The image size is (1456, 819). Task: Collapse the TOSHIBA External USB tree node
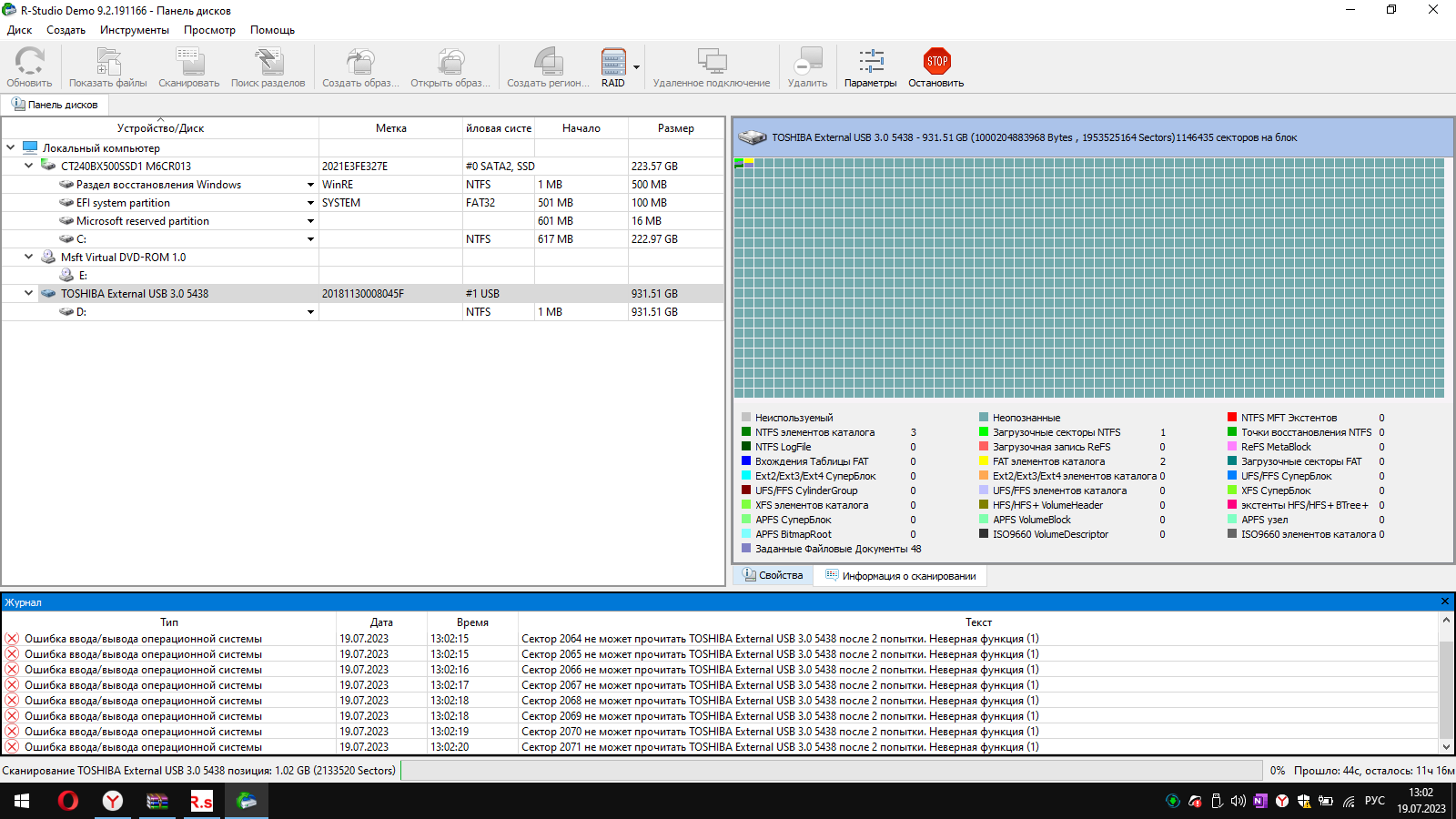28,293
